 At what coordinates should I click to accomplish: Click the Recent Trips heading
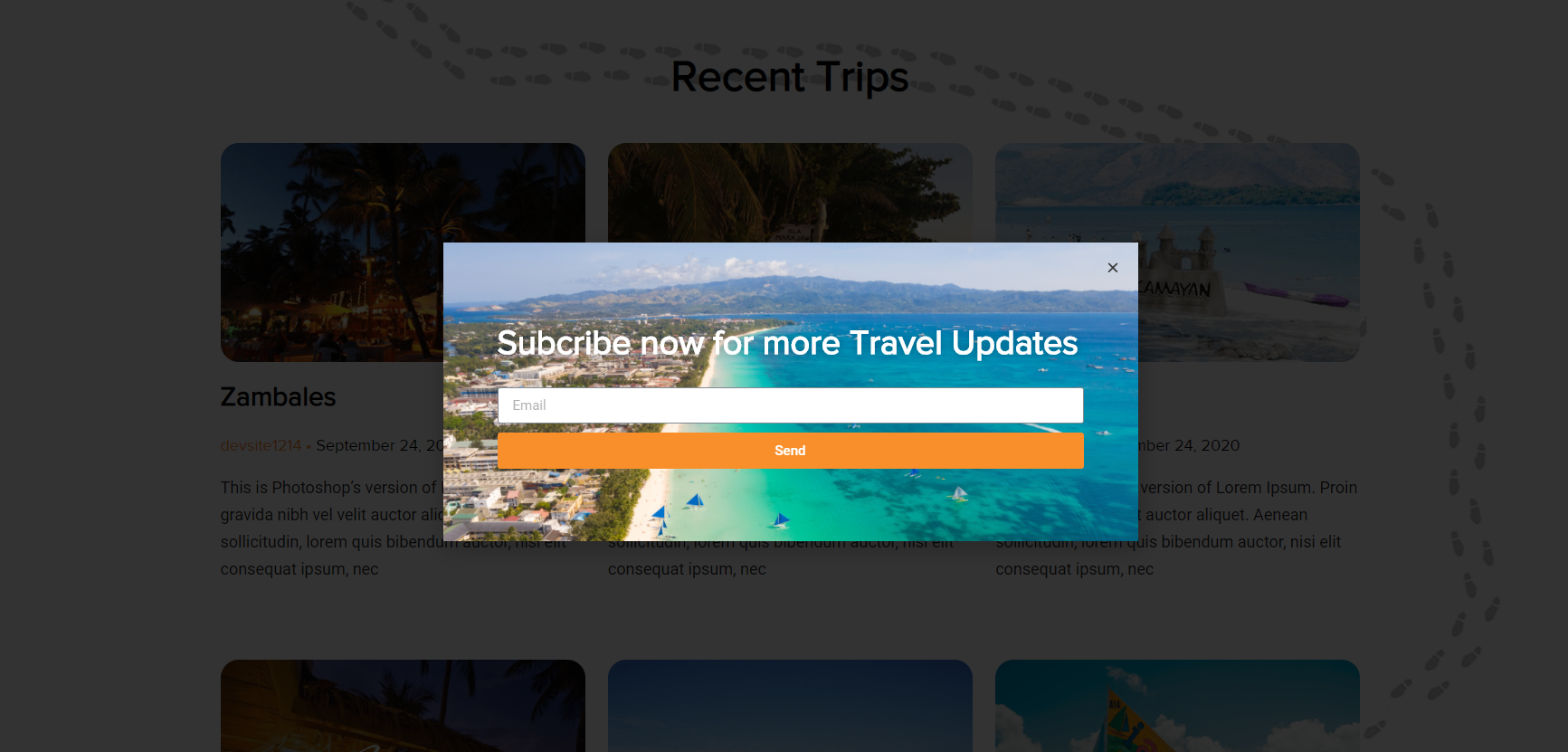click(789, 77)
